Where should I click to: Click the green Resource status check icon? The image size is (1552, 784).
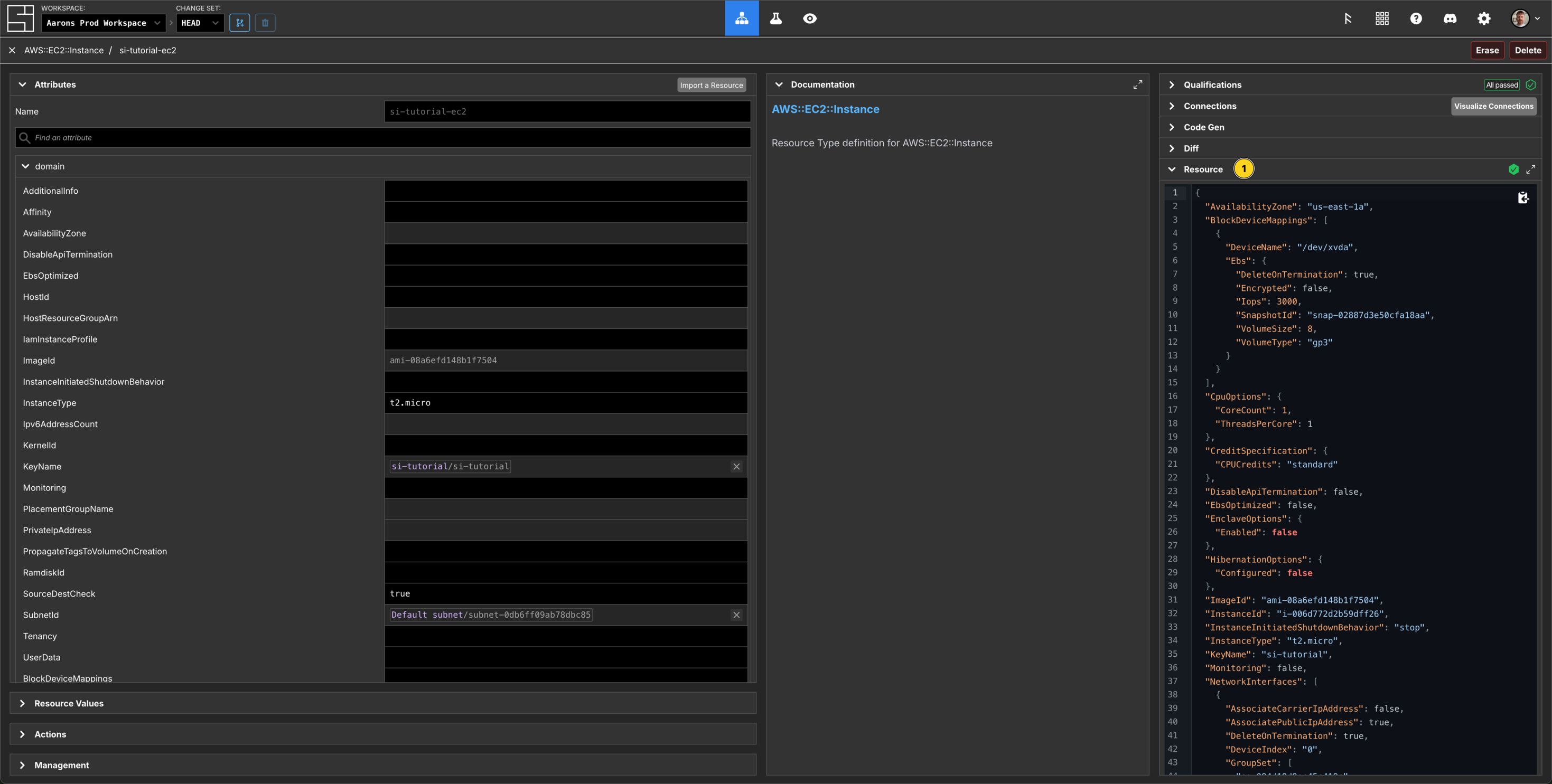(x=1513, y=170)
